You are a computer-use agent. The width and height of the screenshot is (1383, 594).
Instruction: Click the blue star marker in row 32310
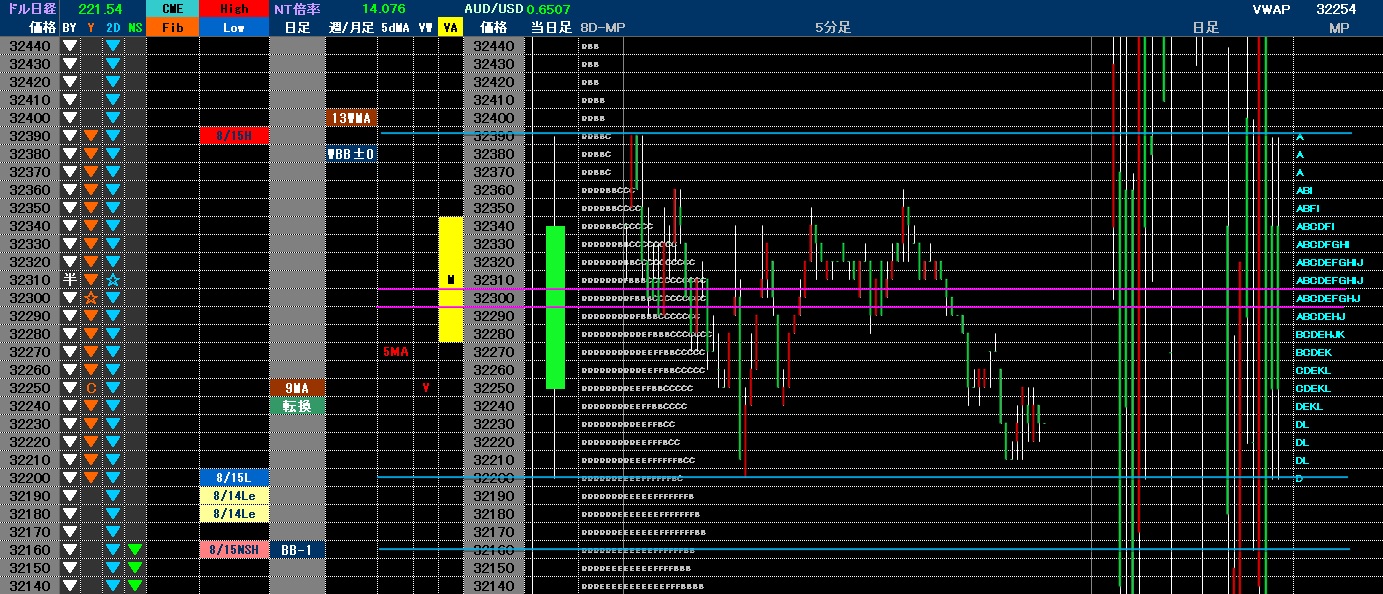coord(113,280)
